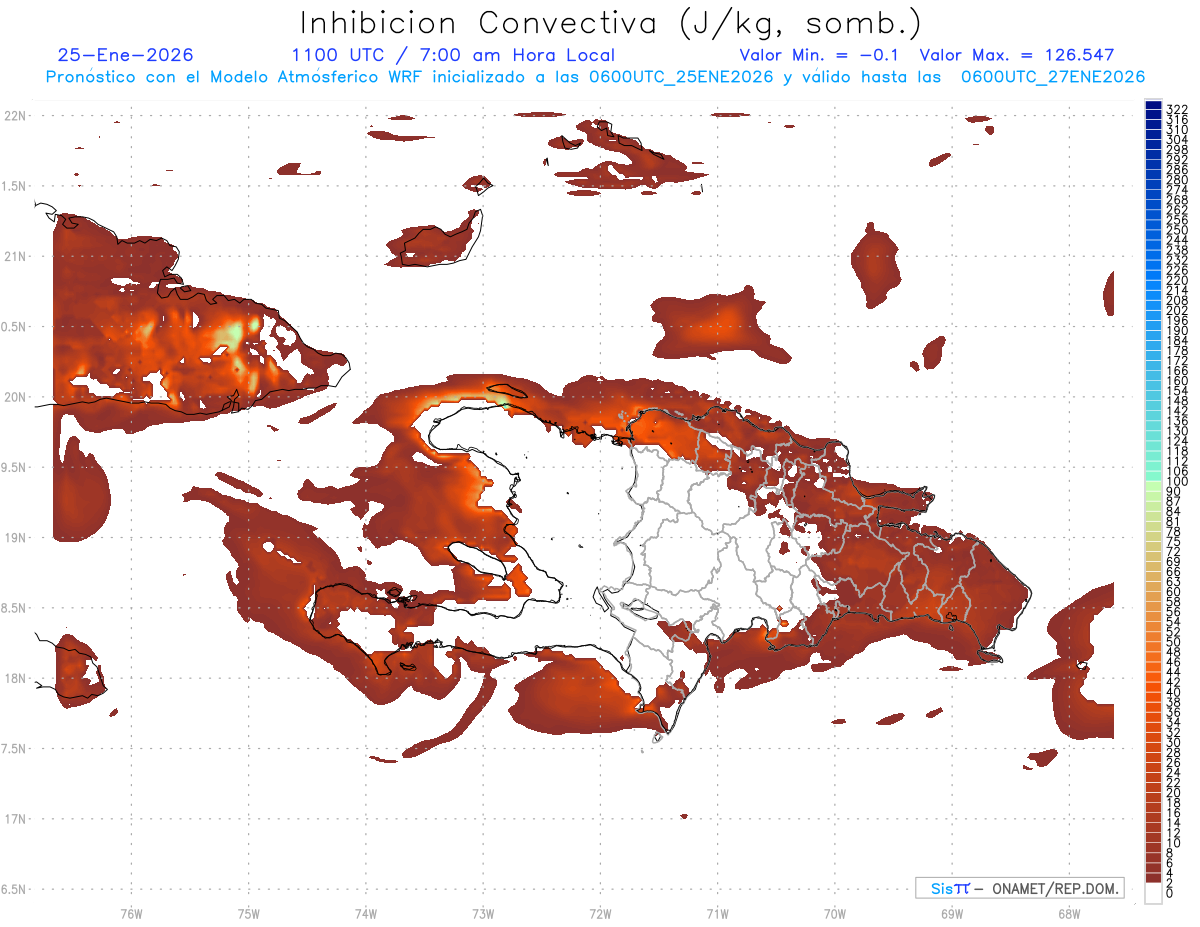
Task: Click the '50' colorbar value
Action: pyautogui.click(x=1174, y=642)
